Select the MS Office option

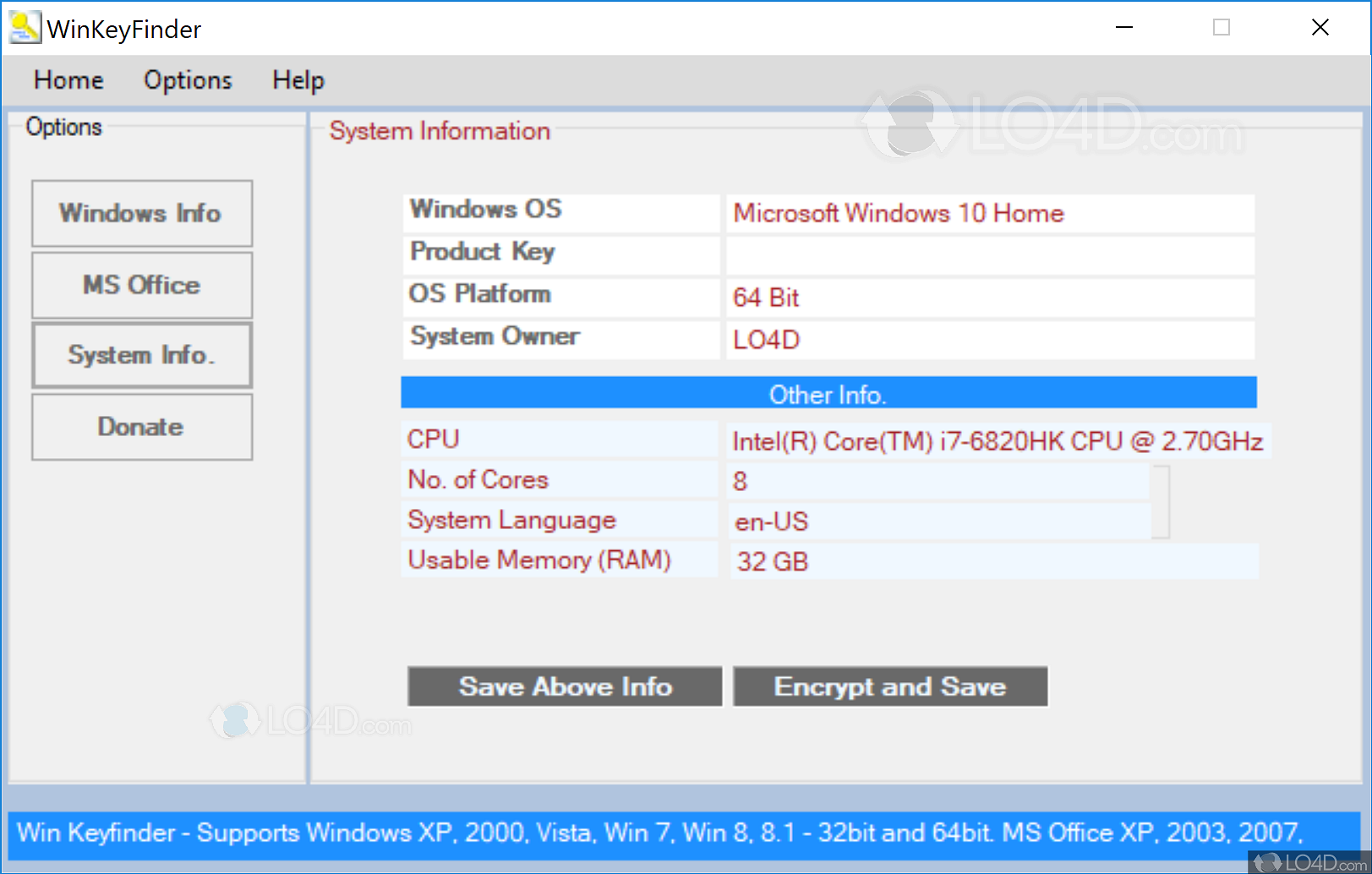click(140, 285)
